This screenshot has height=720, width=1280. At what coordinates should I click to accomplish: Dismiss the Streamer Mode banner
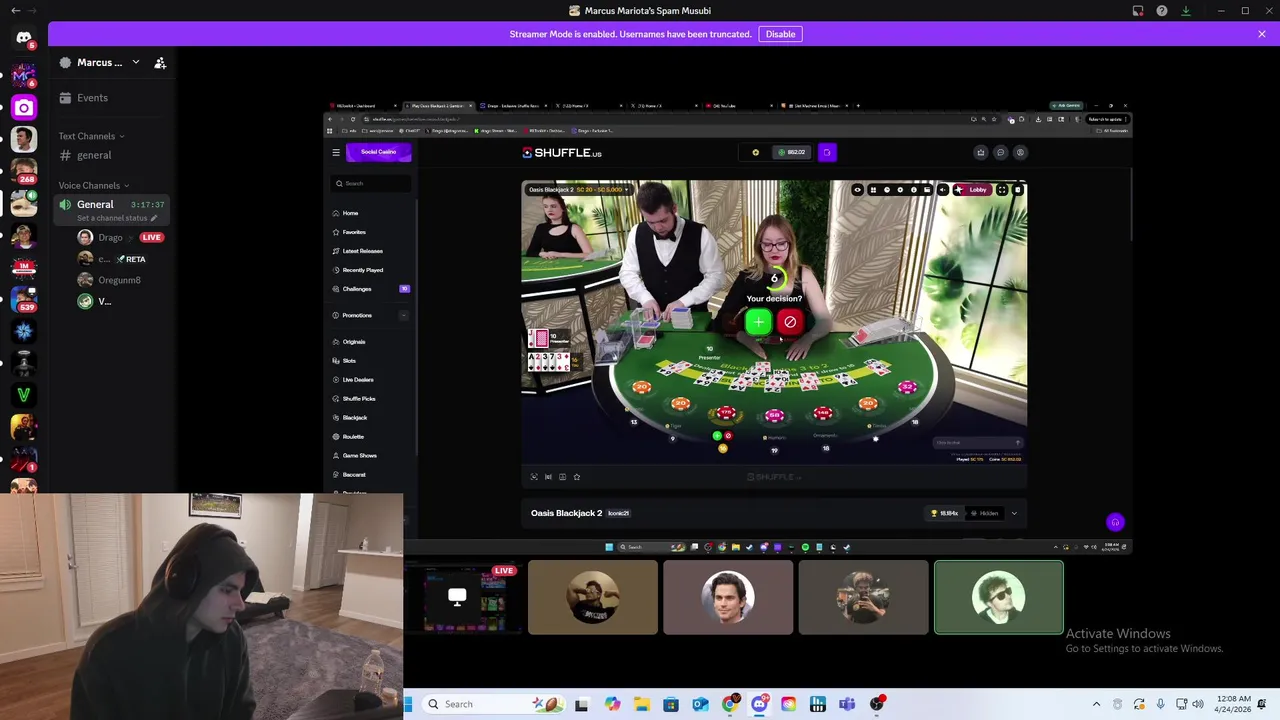(x=1262, y=34)
